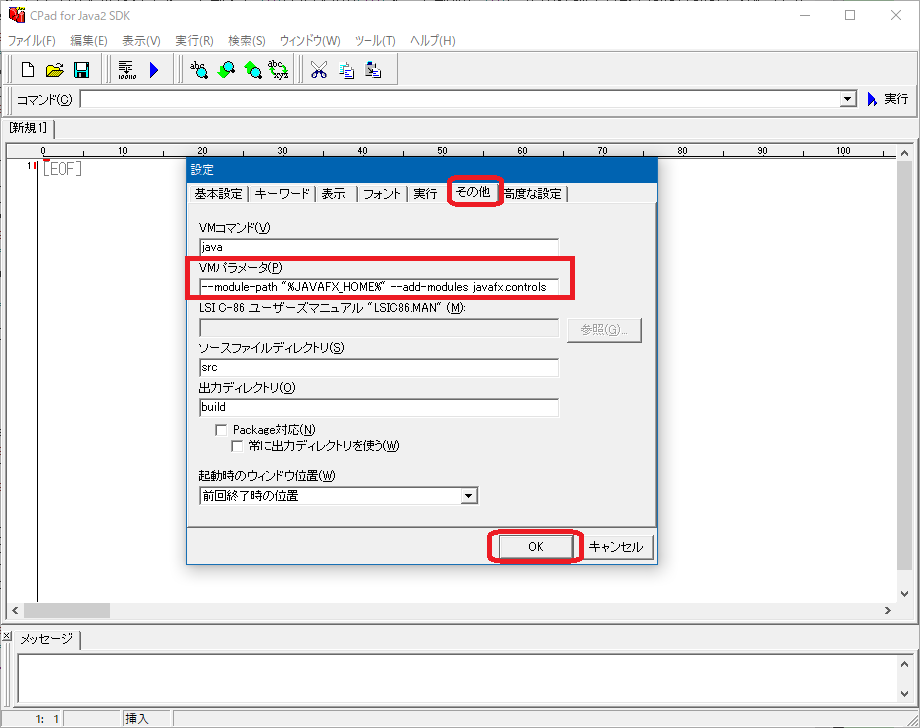Select the [新規1] document tab
Image resolution: width=920 pixels, height=728 pixels.
[x=28, y=128]
